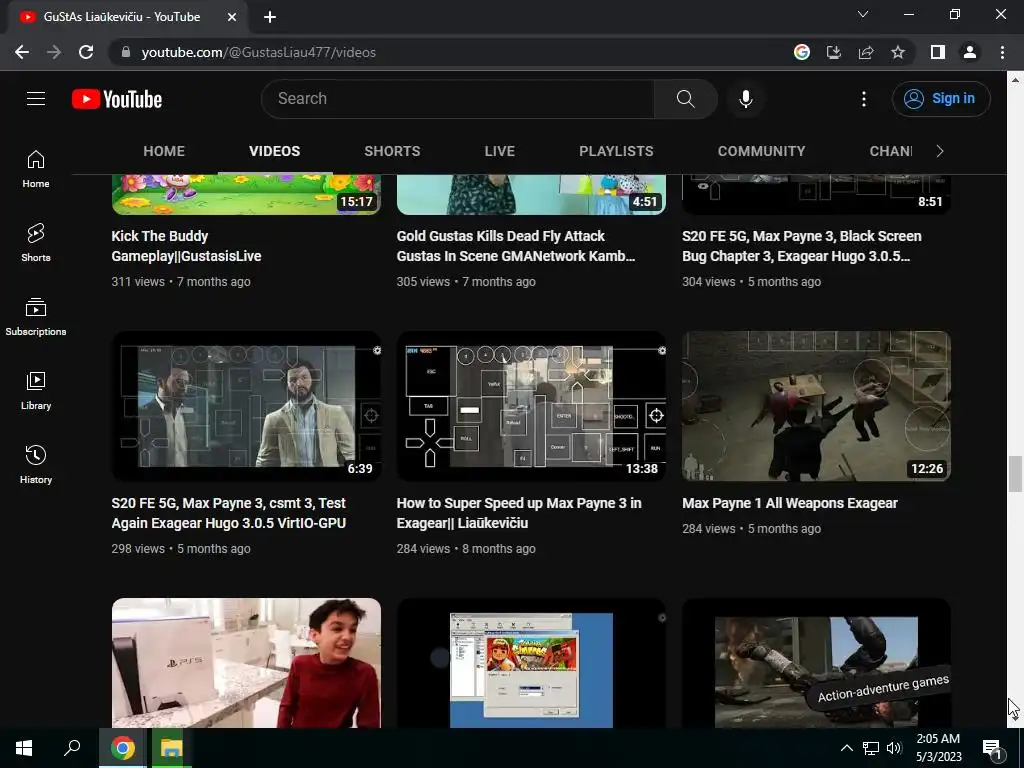1024x768 pixels.
Task: Reload the current page
Action: (x=86, y=52)
